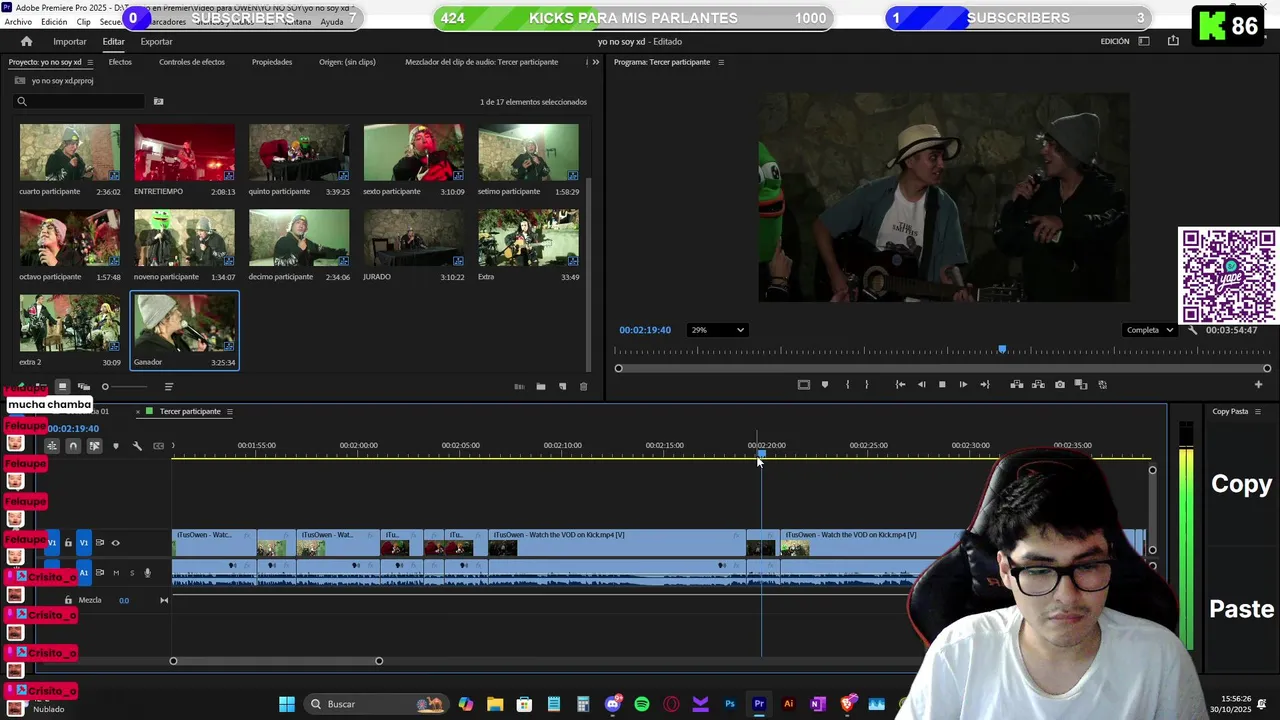Screen dimensions: 1280x720
Task: Toggle linked selection in timeline
Action: point(94,446)
